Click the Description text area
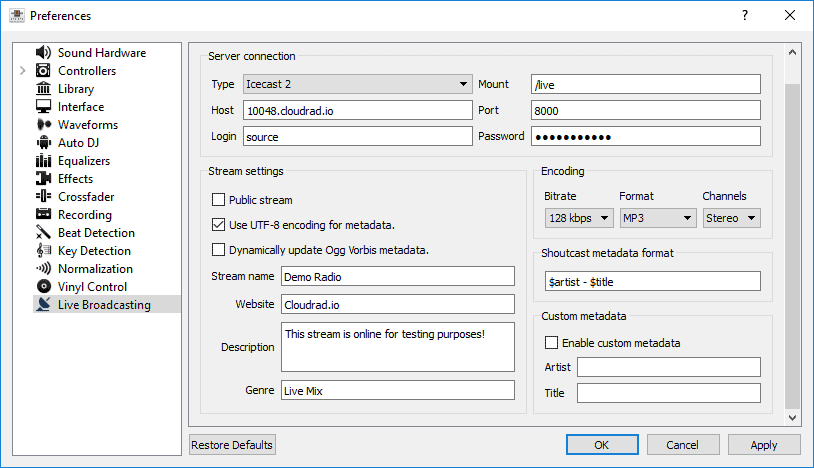The image size is (814, 468). (398, 347)
